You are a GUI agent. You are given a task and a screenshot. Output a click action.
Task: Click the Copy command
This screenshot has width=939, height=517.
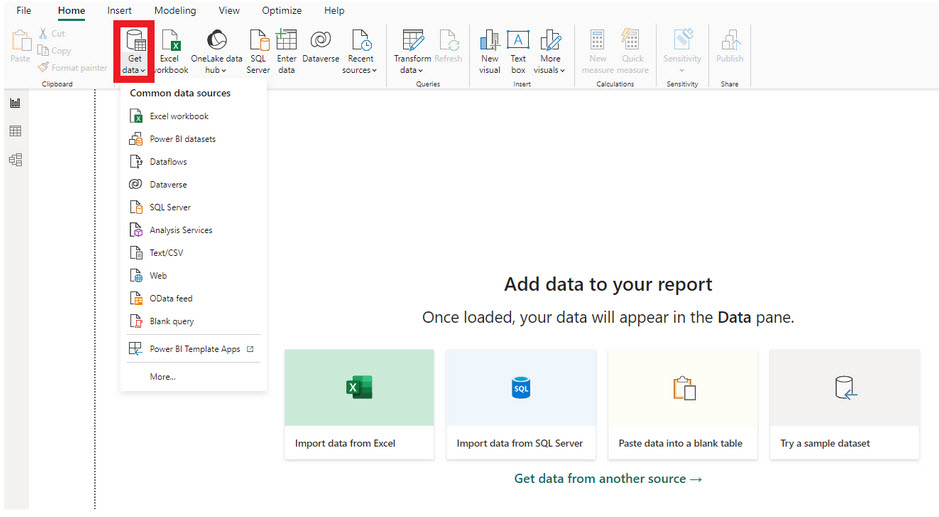pos(54,51)
